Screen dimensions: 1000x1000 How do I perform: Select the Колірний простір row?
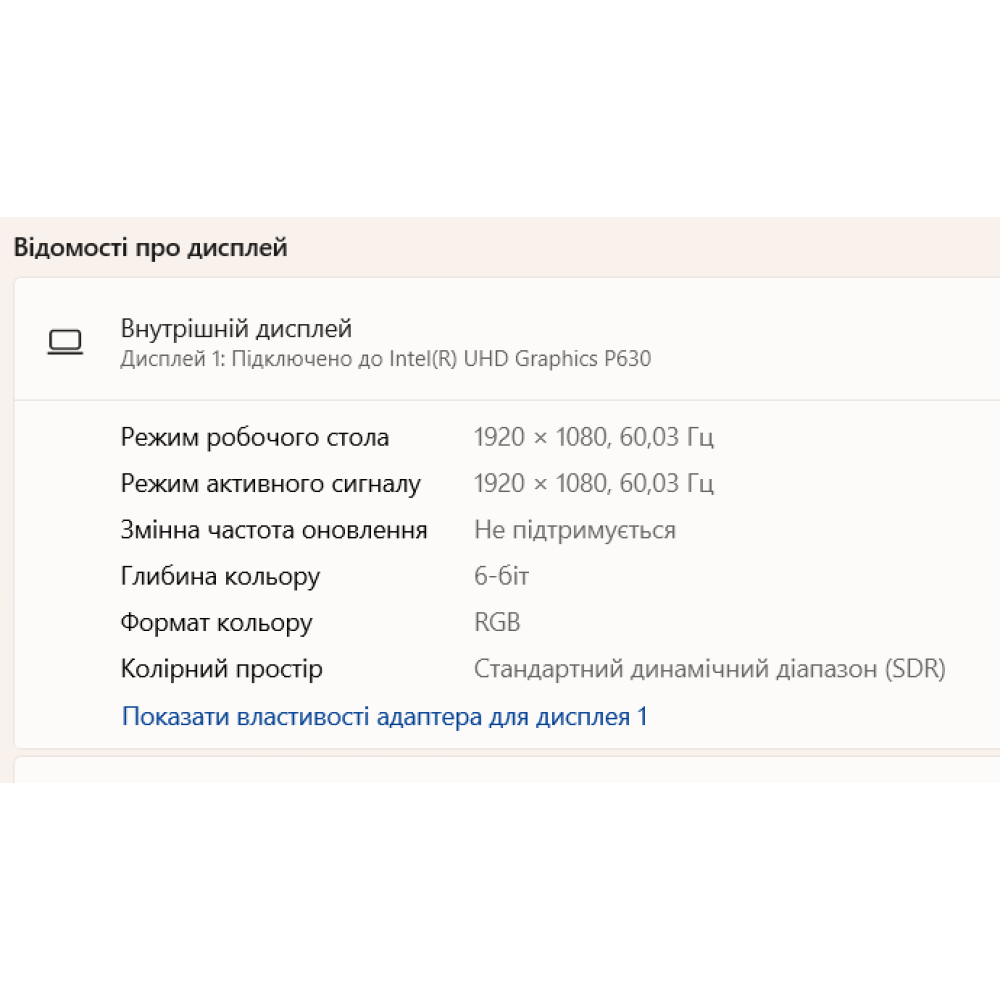coord(221,668)
